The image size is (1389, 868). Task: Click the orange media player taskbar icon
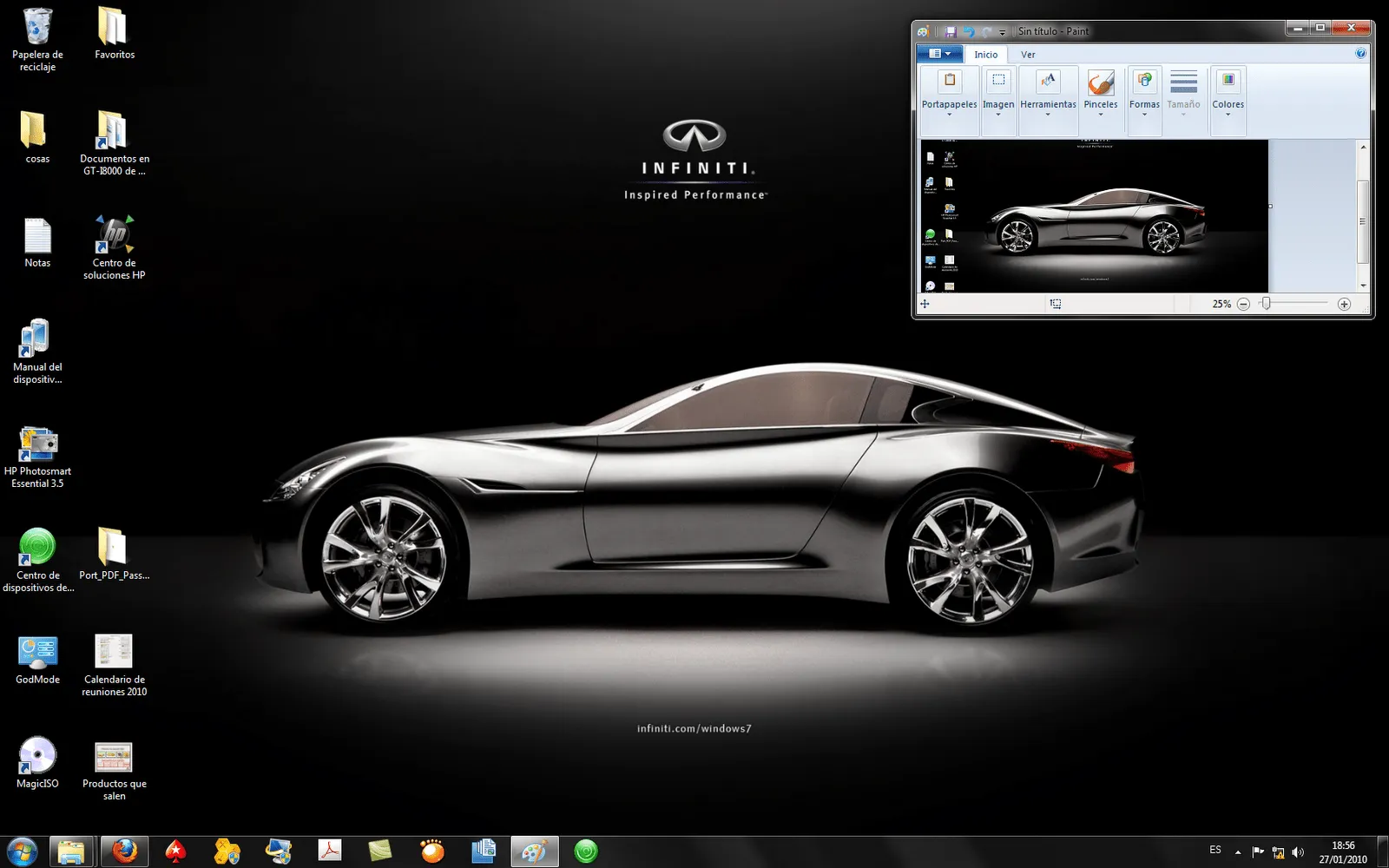(431, 852)
